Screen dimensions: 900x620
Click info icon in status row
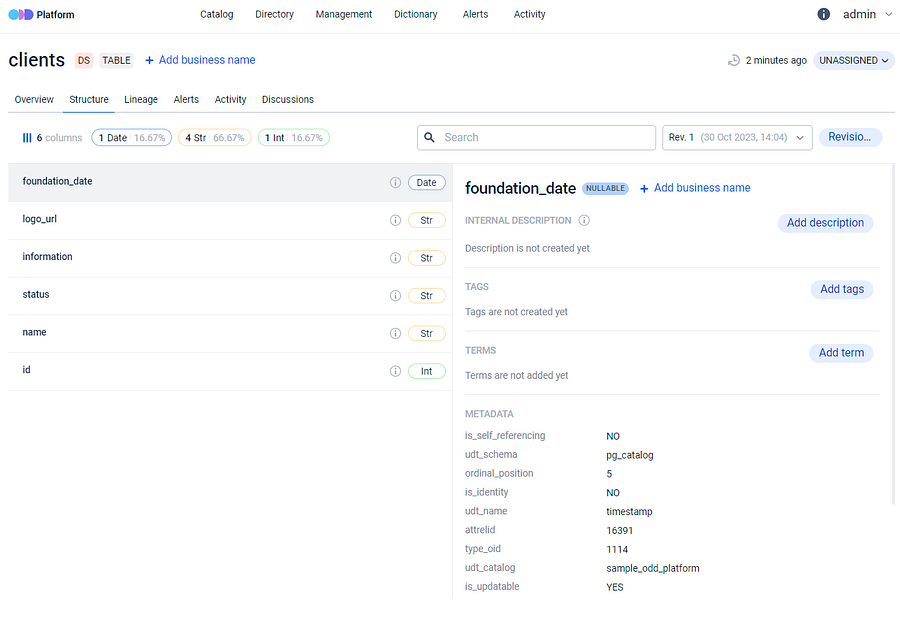(395, 296)
